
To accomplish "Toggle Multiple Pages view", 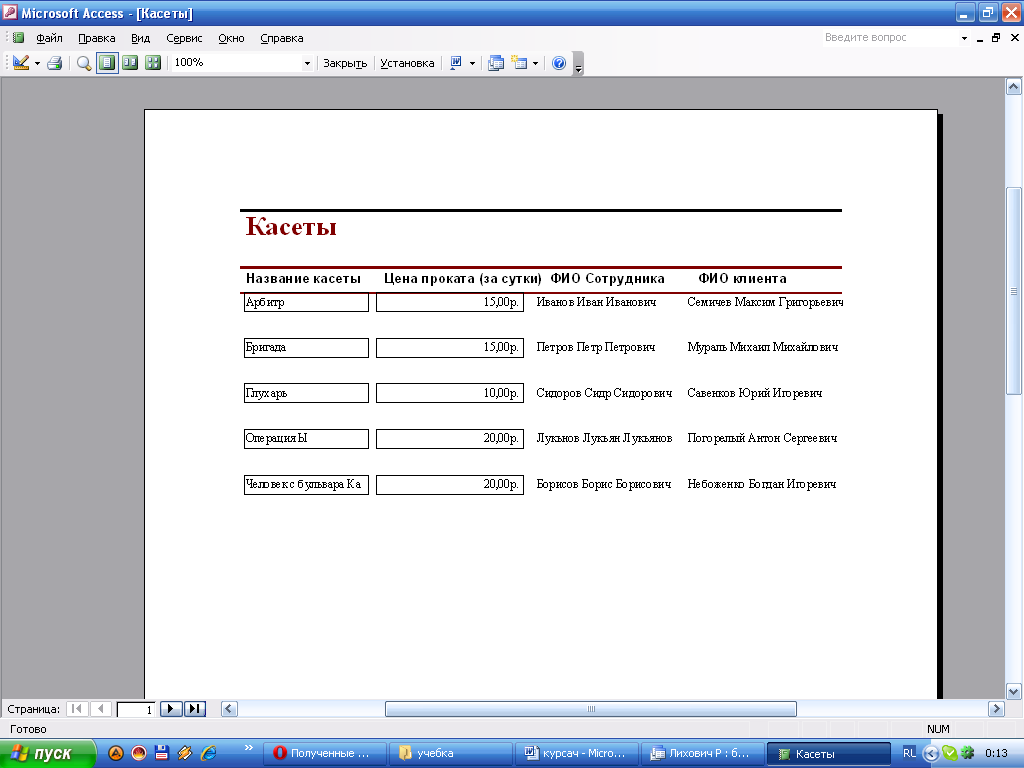I will 153,63.
